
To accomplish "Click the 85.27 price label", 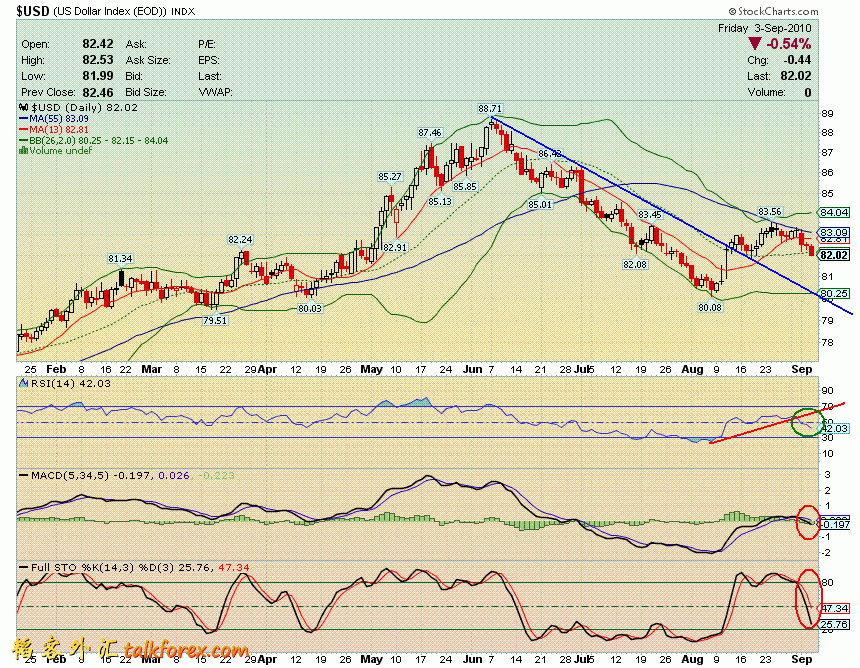I will click(x=389, y=177).
